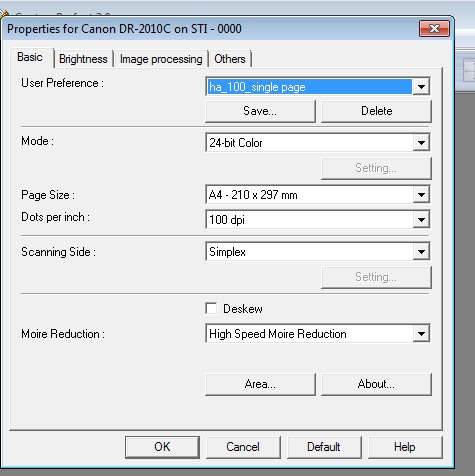Click the Save... button

pos(260,111)
